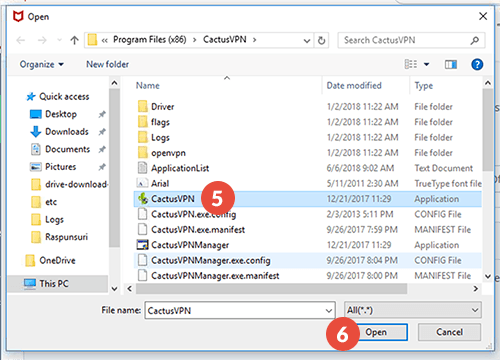Click the search magnifier icon

tap(475, 40)
